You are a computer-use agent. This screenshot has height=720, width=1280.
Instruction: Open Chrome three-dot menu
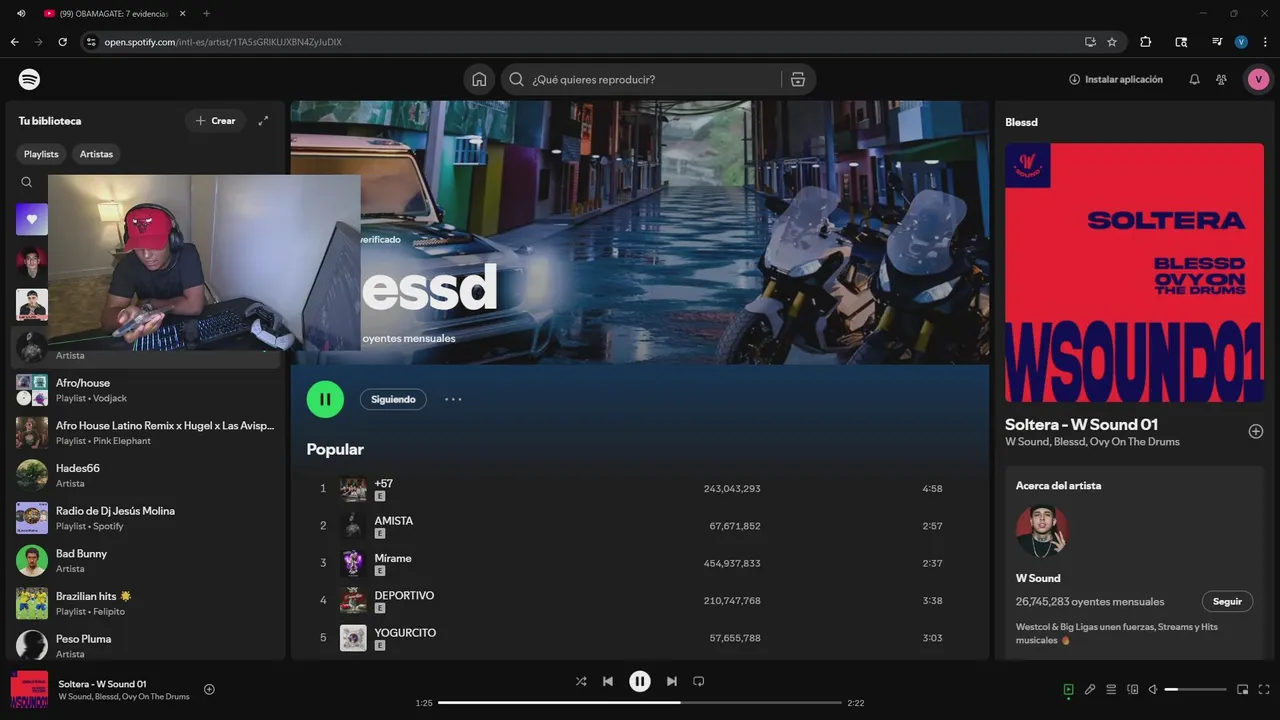click(1264, 42)
